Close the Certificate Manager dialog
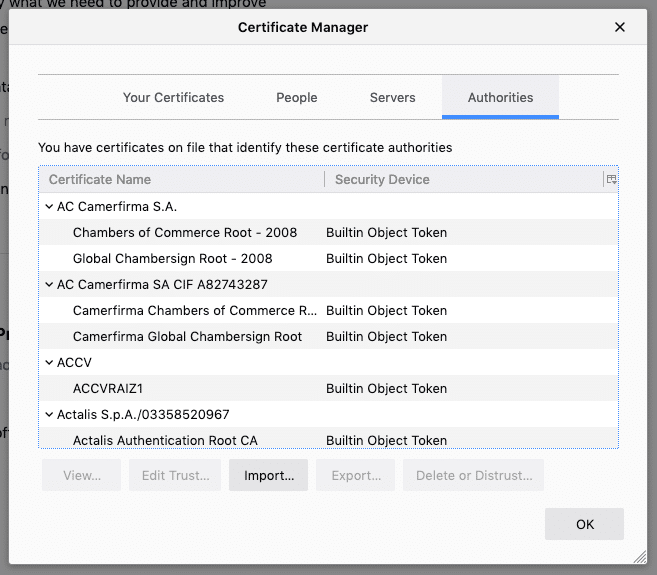 [620, 27]
